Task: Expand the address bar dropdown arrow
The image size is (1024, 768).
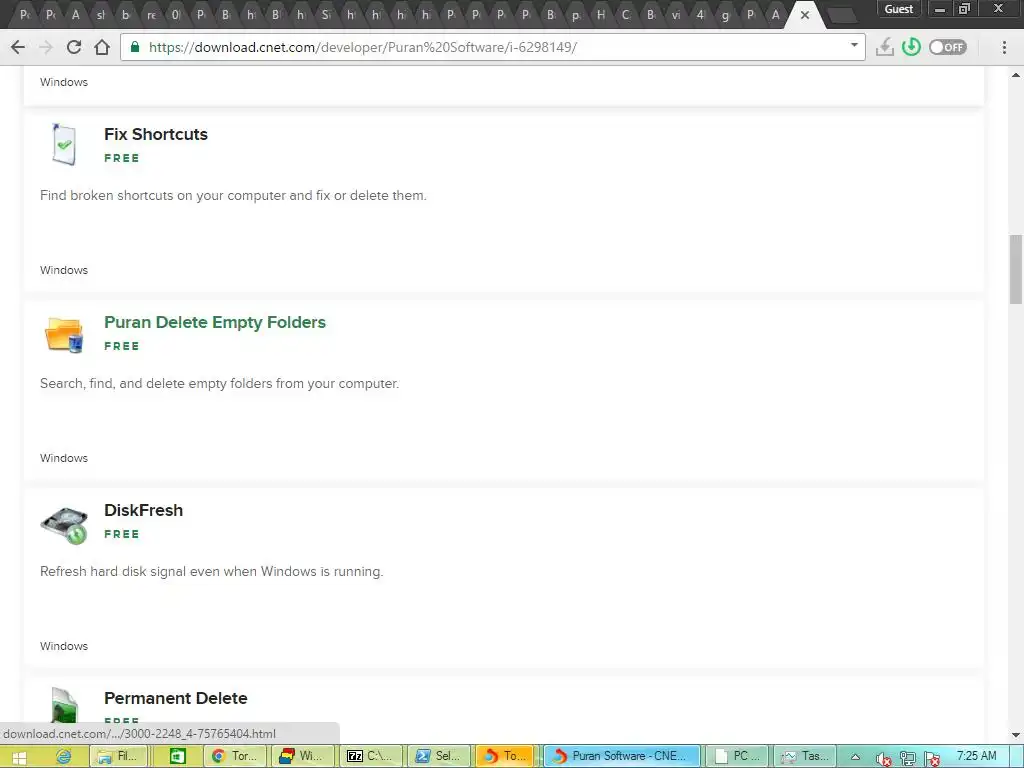Action: click(854, 46)
